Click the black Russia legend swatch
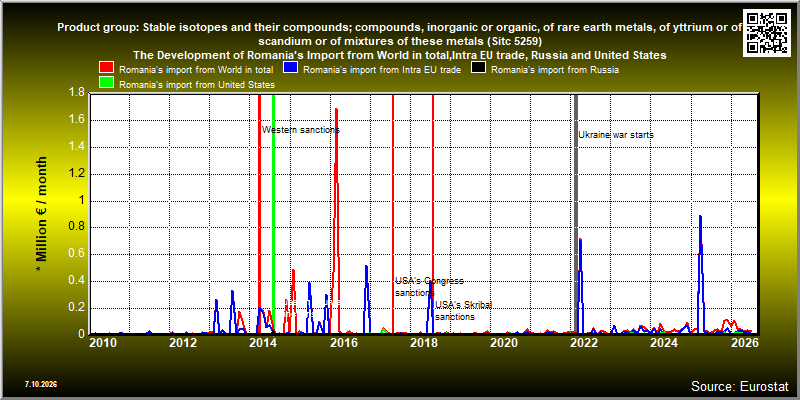This screenshot has width=800, height=400. [x=478, y=69]
